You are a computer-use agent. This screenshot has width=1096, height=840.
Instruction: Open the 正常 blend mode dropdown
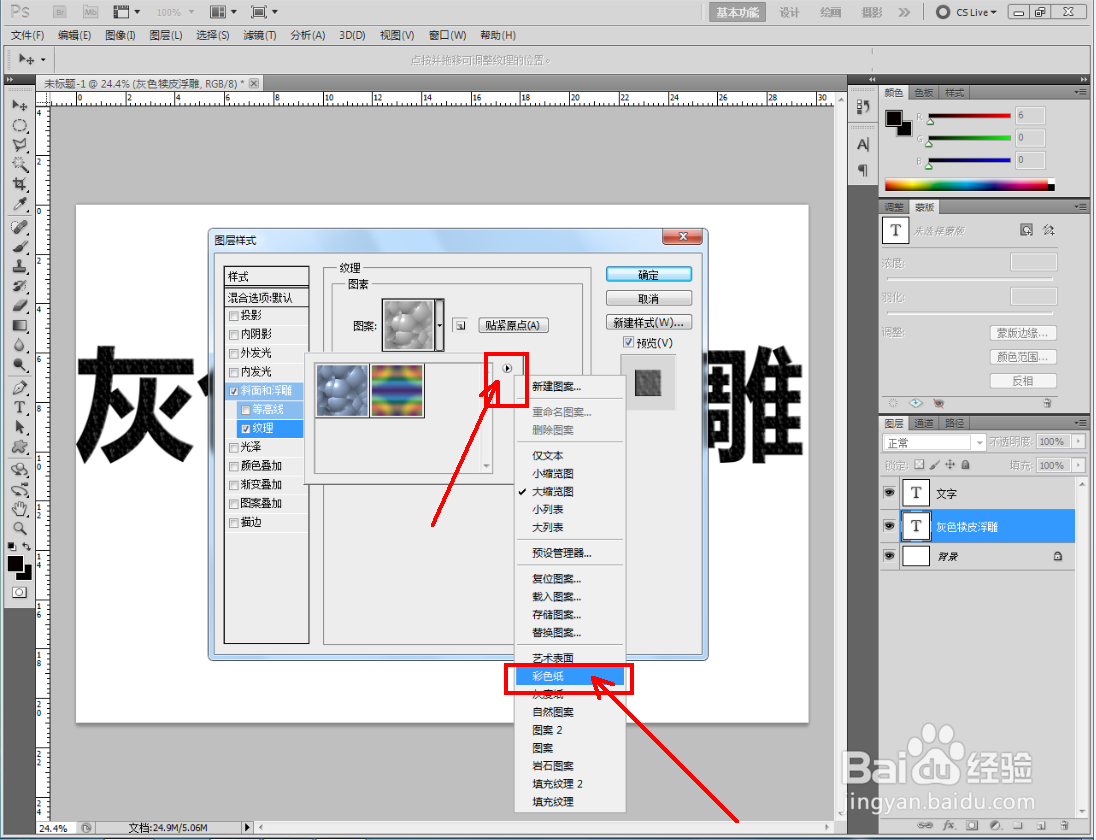pyautogui.click(x=935, y=442)
